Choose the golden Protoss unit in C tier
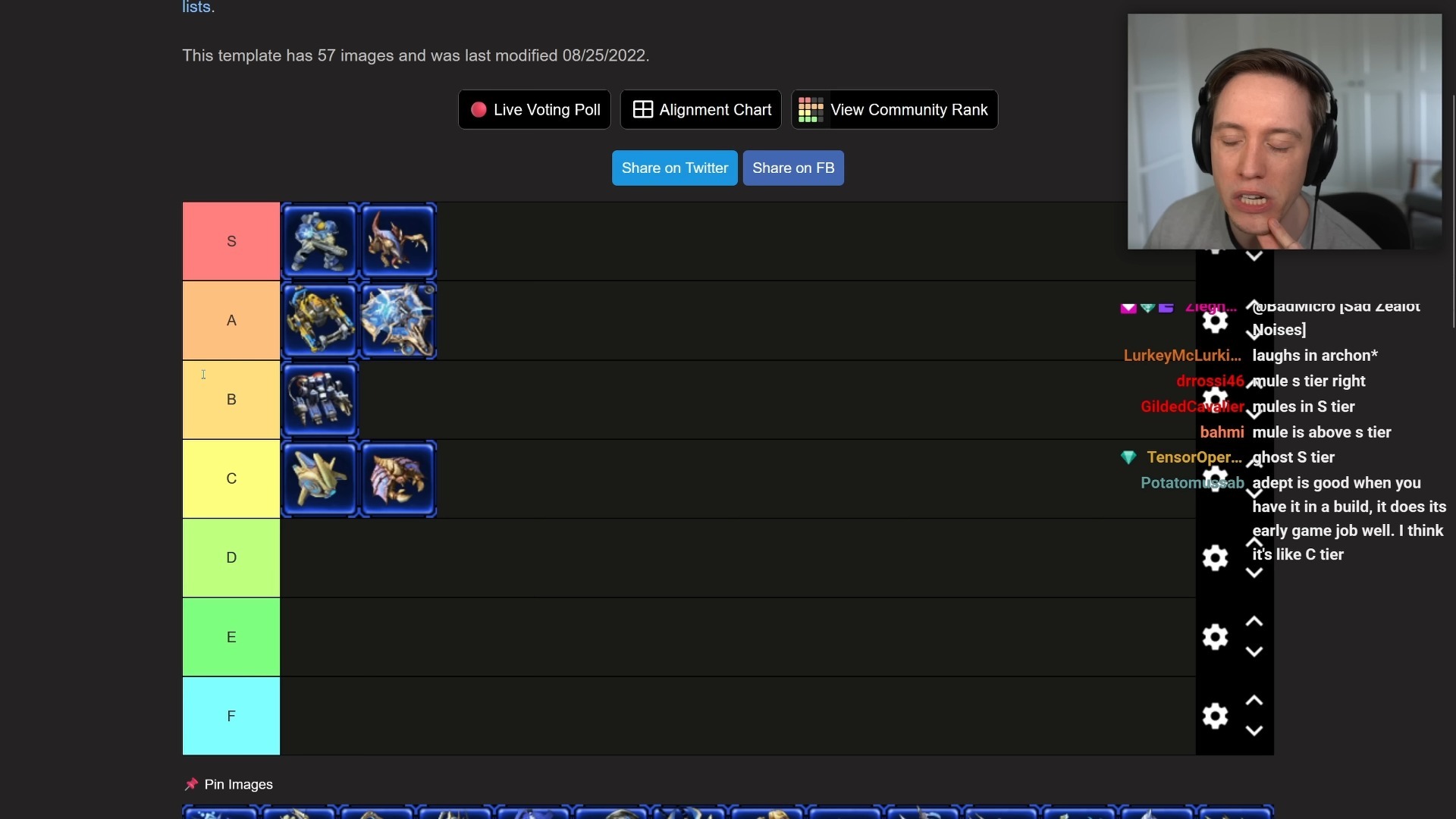 point(319,479)
